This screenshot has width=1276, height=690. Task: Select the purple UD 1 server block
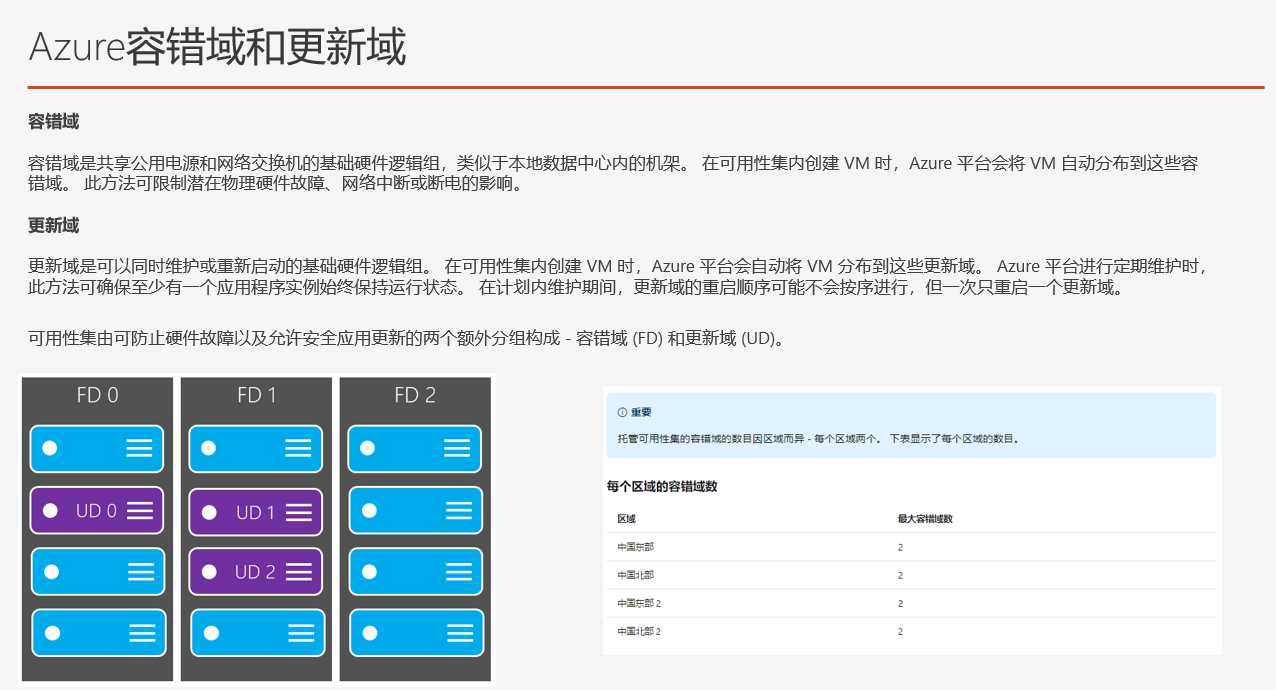pos(256,512)
